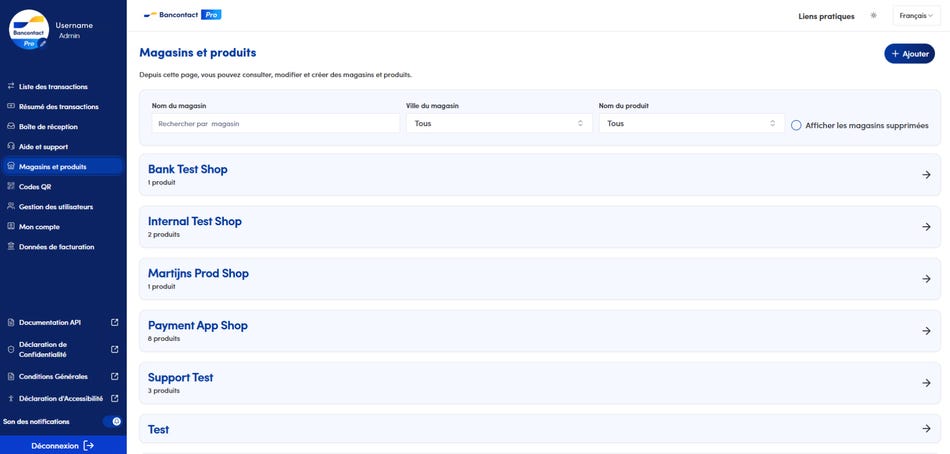950x454 pixels.
Task: Open Gestion des utilisateurs page
Action: pos(56,207)
